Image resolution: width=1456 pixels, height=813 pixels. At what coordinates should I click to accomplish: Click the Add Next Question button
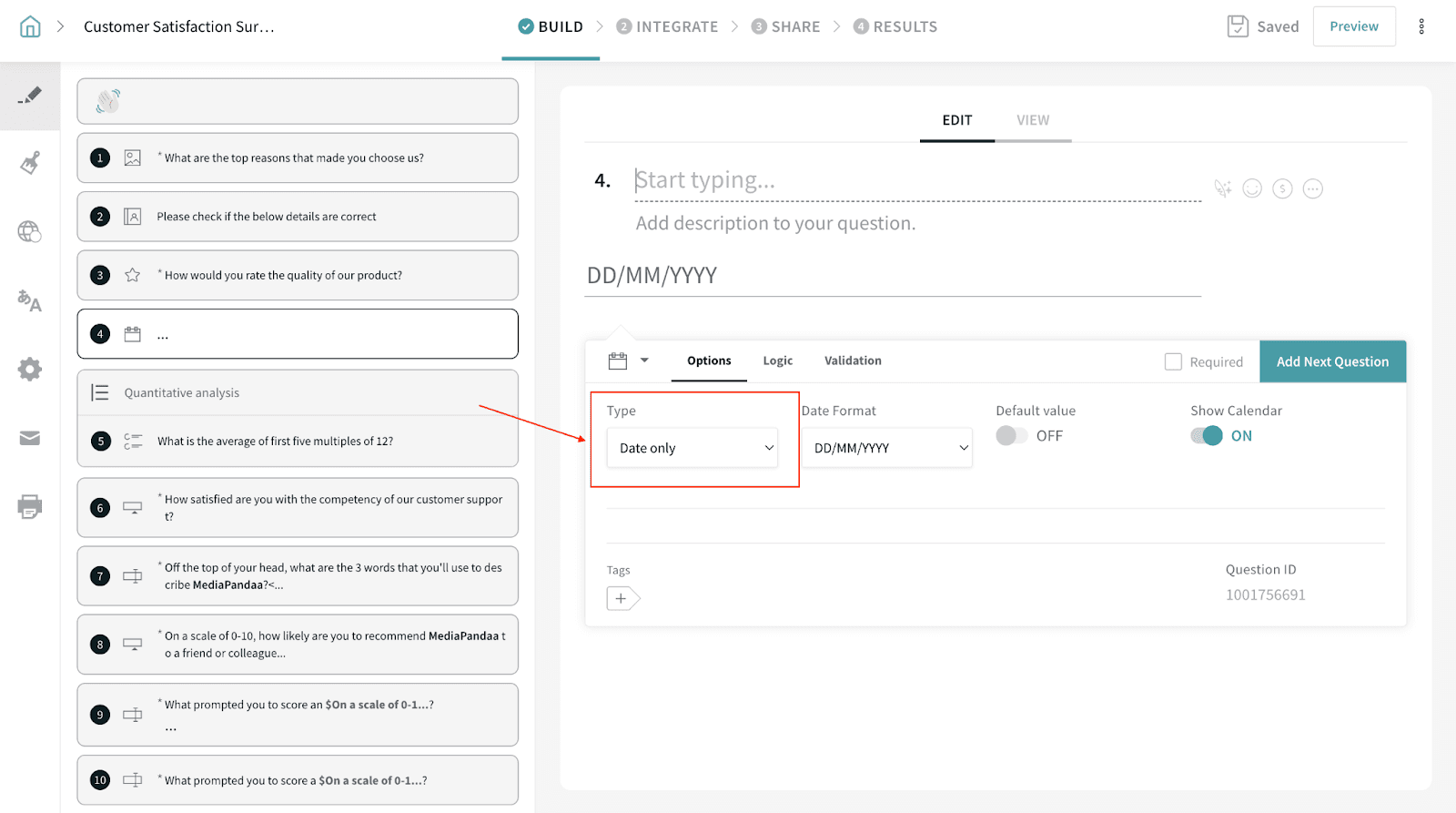[x=1332, y=361]
